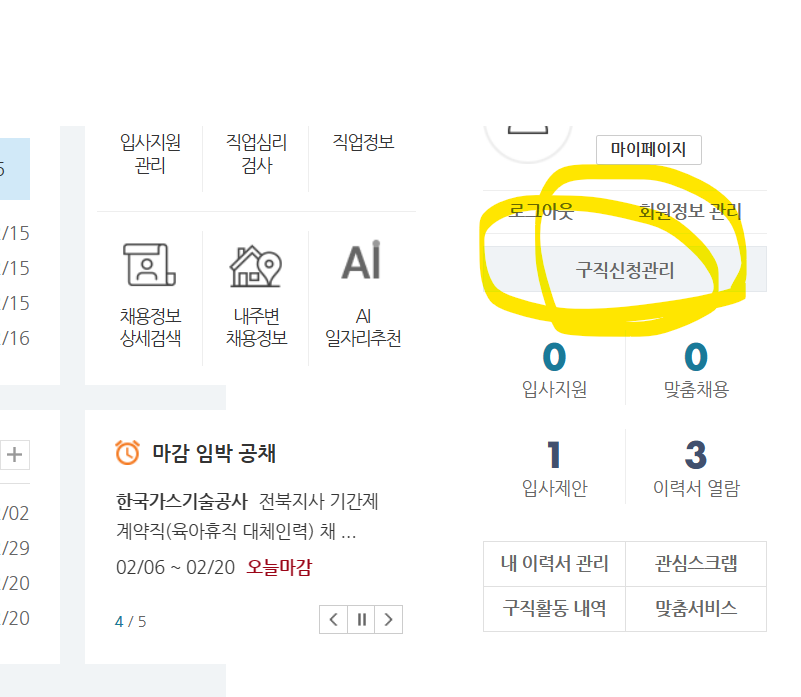This screenshot has height=697, width=801.
Task: Click 로그아웃 link
Action: tap(541, 211)
